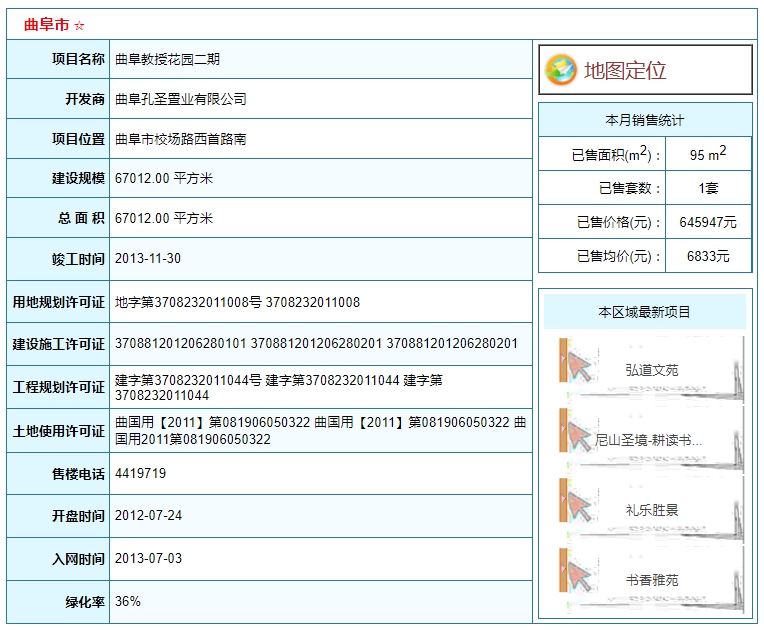
Task: Click the 已售均价(元) label
Action: pos(618,256)
